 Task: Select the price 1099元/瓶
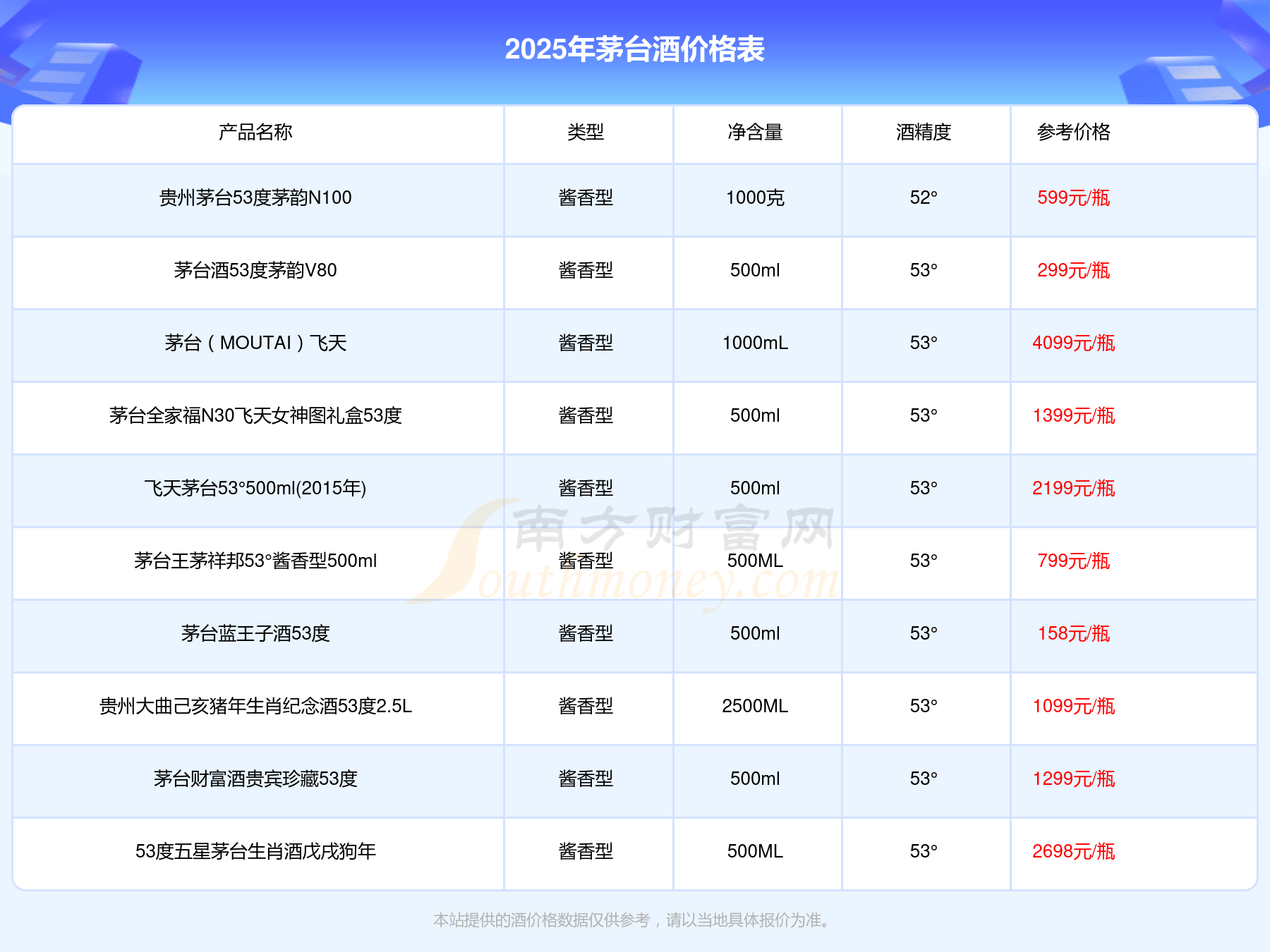(1074, 706)
